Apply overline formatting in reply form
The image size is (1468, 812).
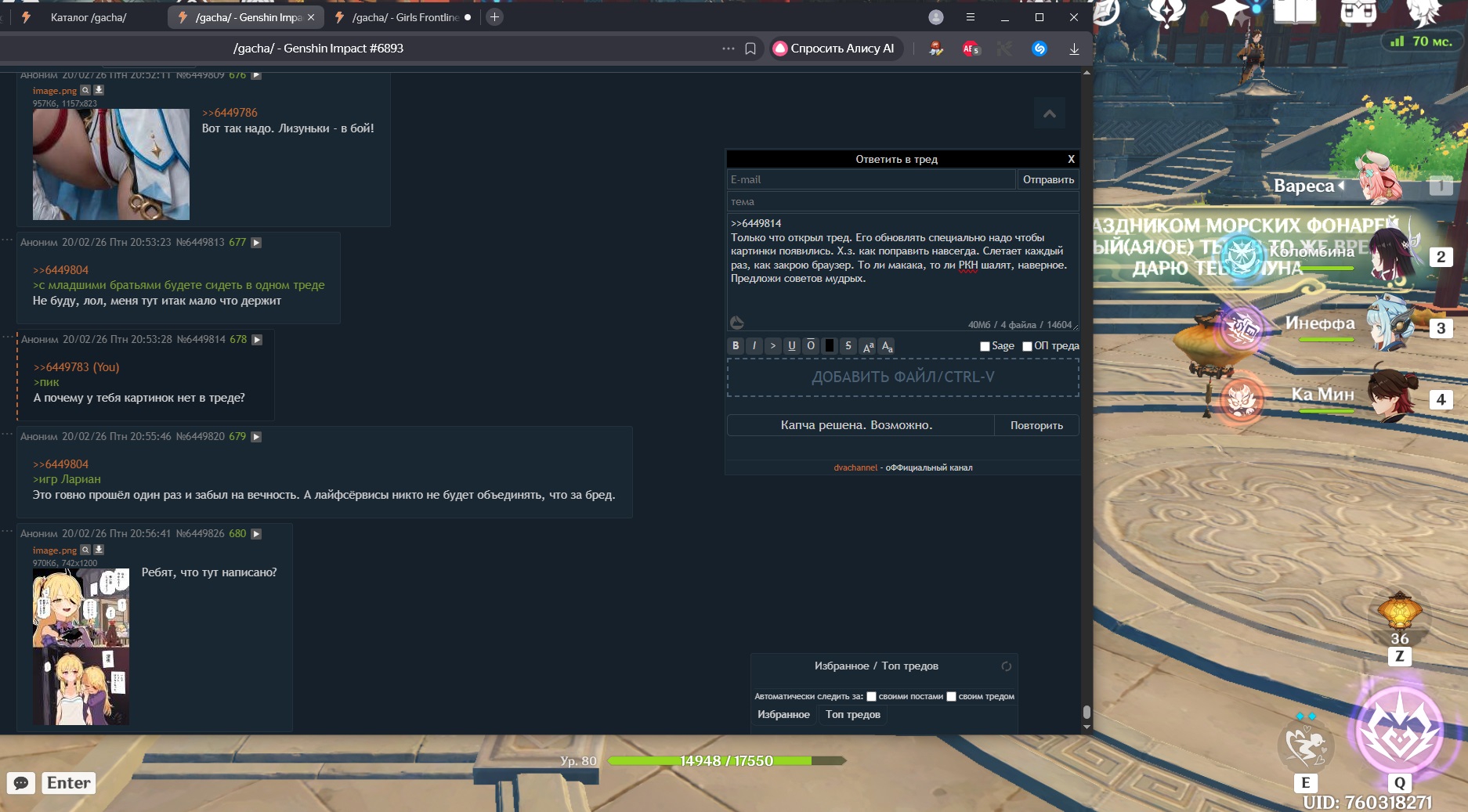tap(811, 346)
